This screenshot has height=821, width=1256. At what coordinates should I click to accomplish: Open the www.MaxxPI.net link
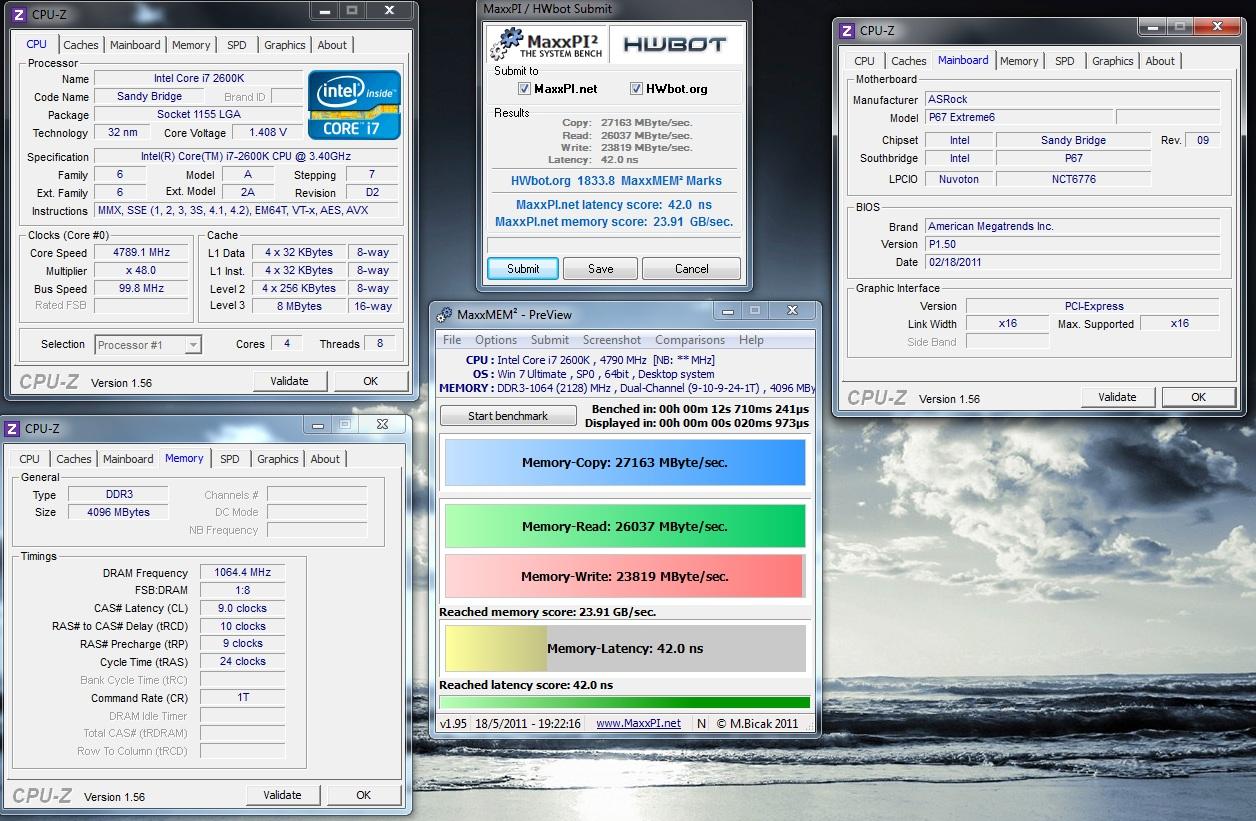click(638, 723)
